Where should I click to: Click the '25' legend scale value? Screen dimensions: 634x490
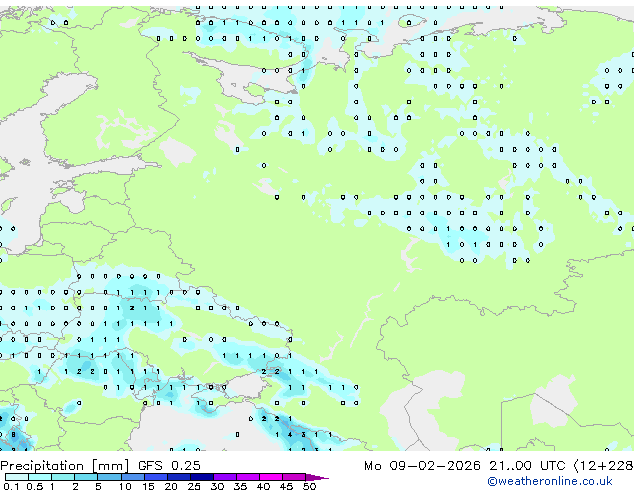194,486
